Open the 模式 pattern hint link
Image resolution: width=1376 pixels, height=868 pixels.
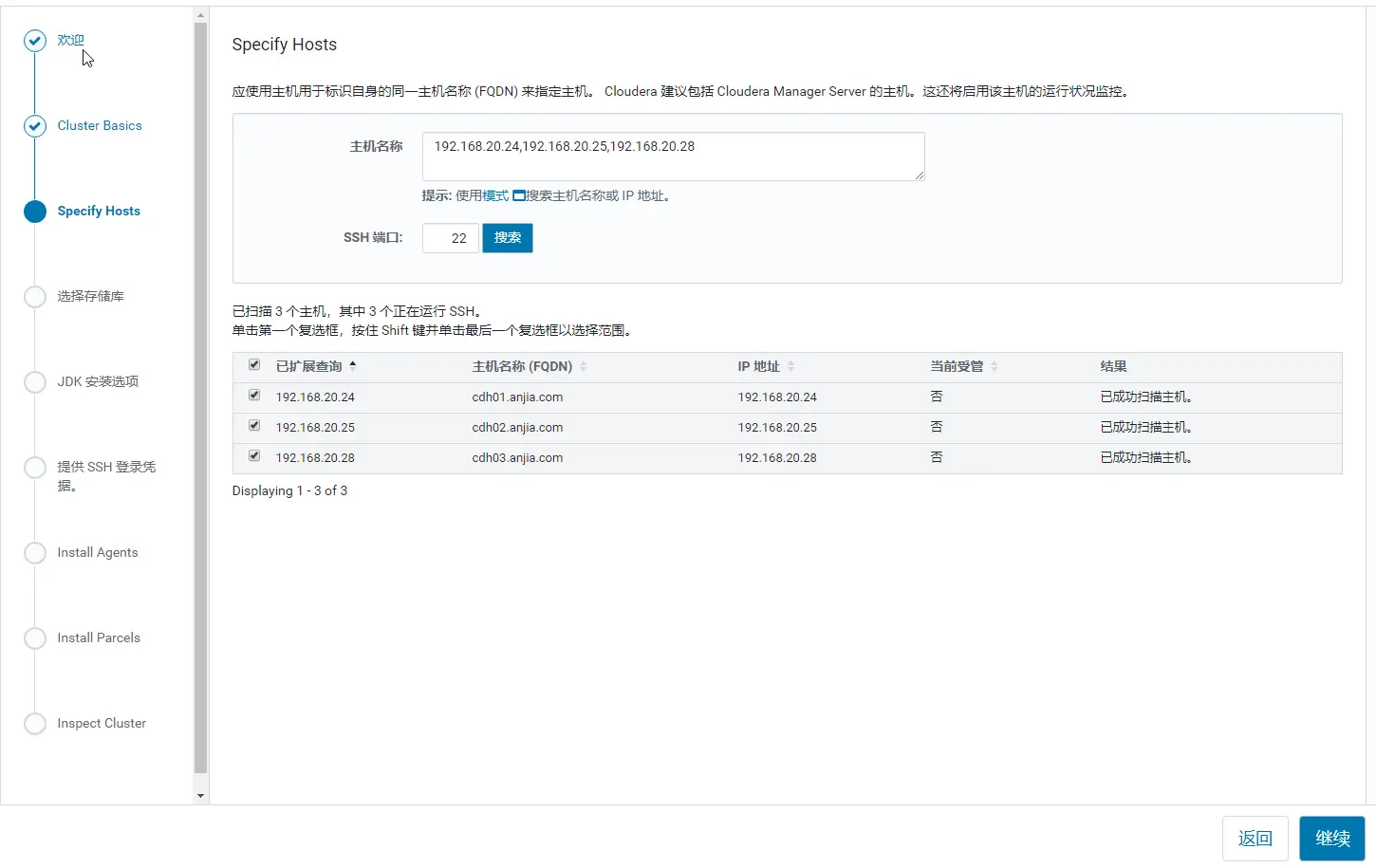[495, 196]
